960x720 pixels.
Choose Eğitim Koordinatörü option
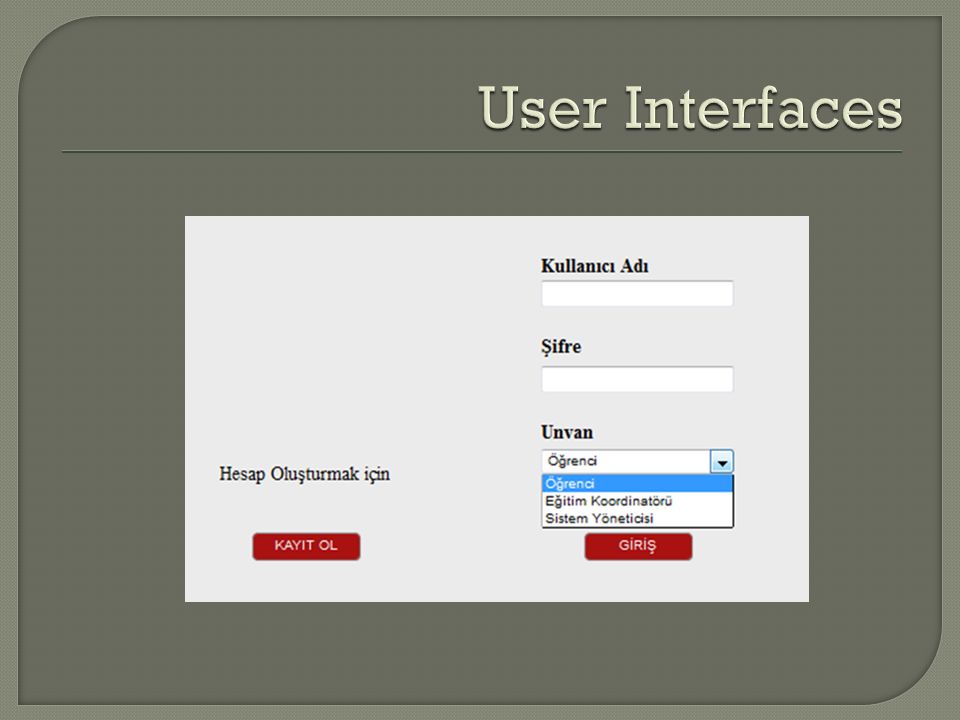637,501
